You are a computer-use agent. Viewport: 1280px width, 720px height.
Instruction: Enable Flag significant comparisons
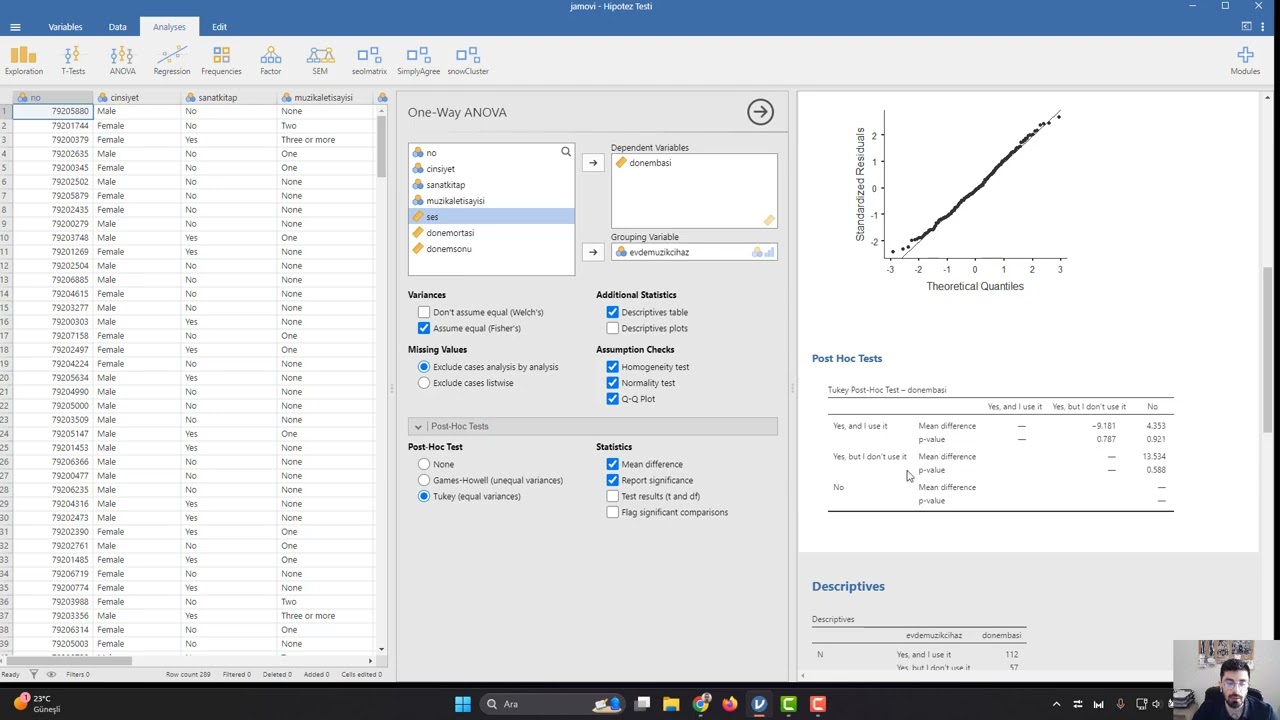[612, 512]
